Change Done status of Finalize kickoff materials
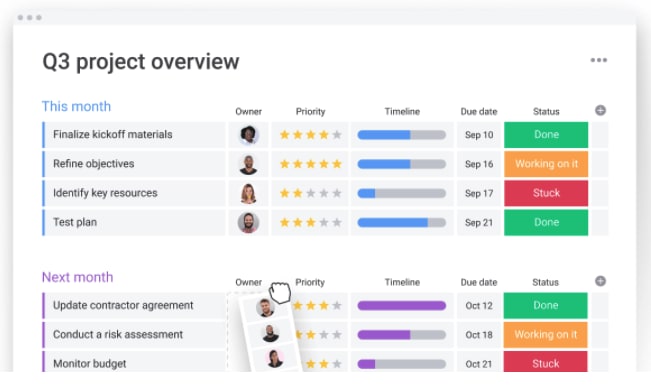Screen dimensions: 651x392 [x=546, y=135]
